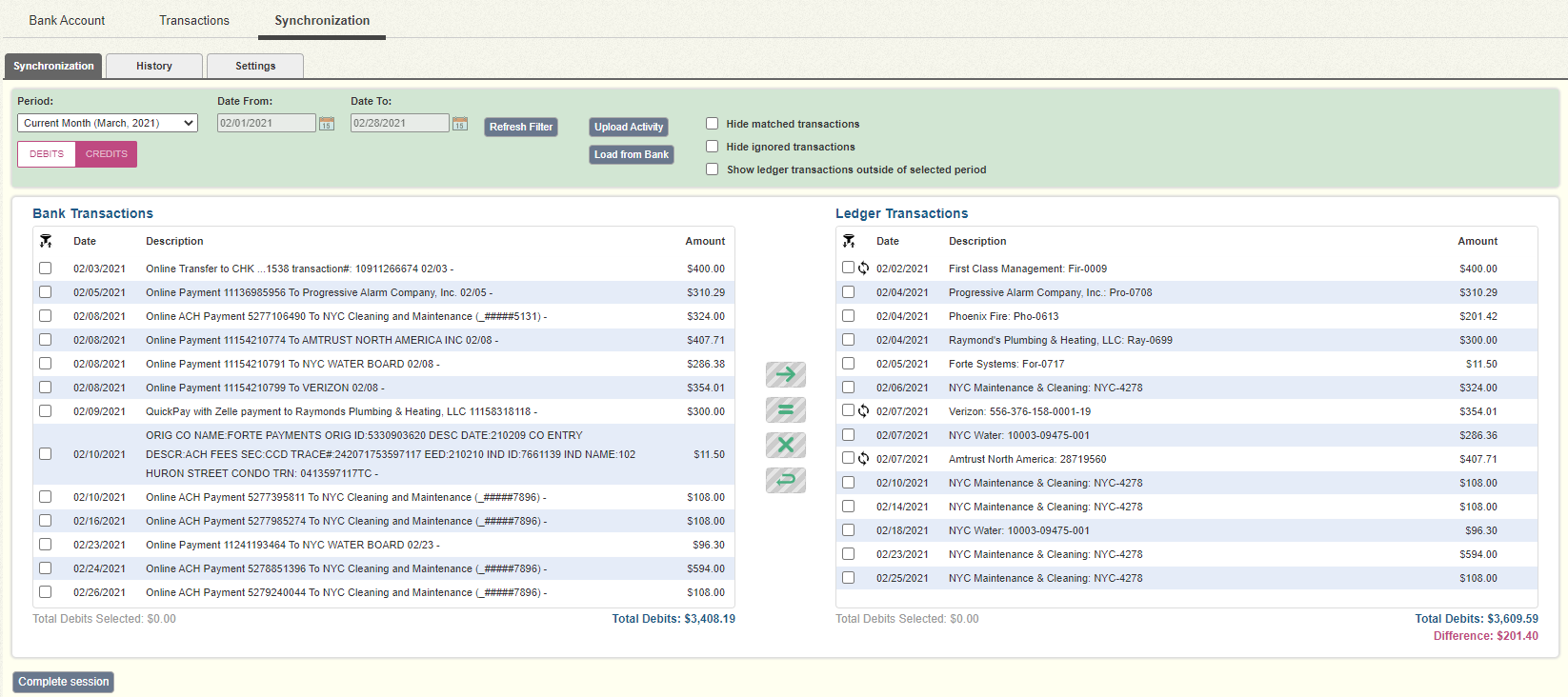This screenshot has height=697, width=1568.
Task: Select the Synchronization sub-tab beside History
Action: tap(53, 66)
